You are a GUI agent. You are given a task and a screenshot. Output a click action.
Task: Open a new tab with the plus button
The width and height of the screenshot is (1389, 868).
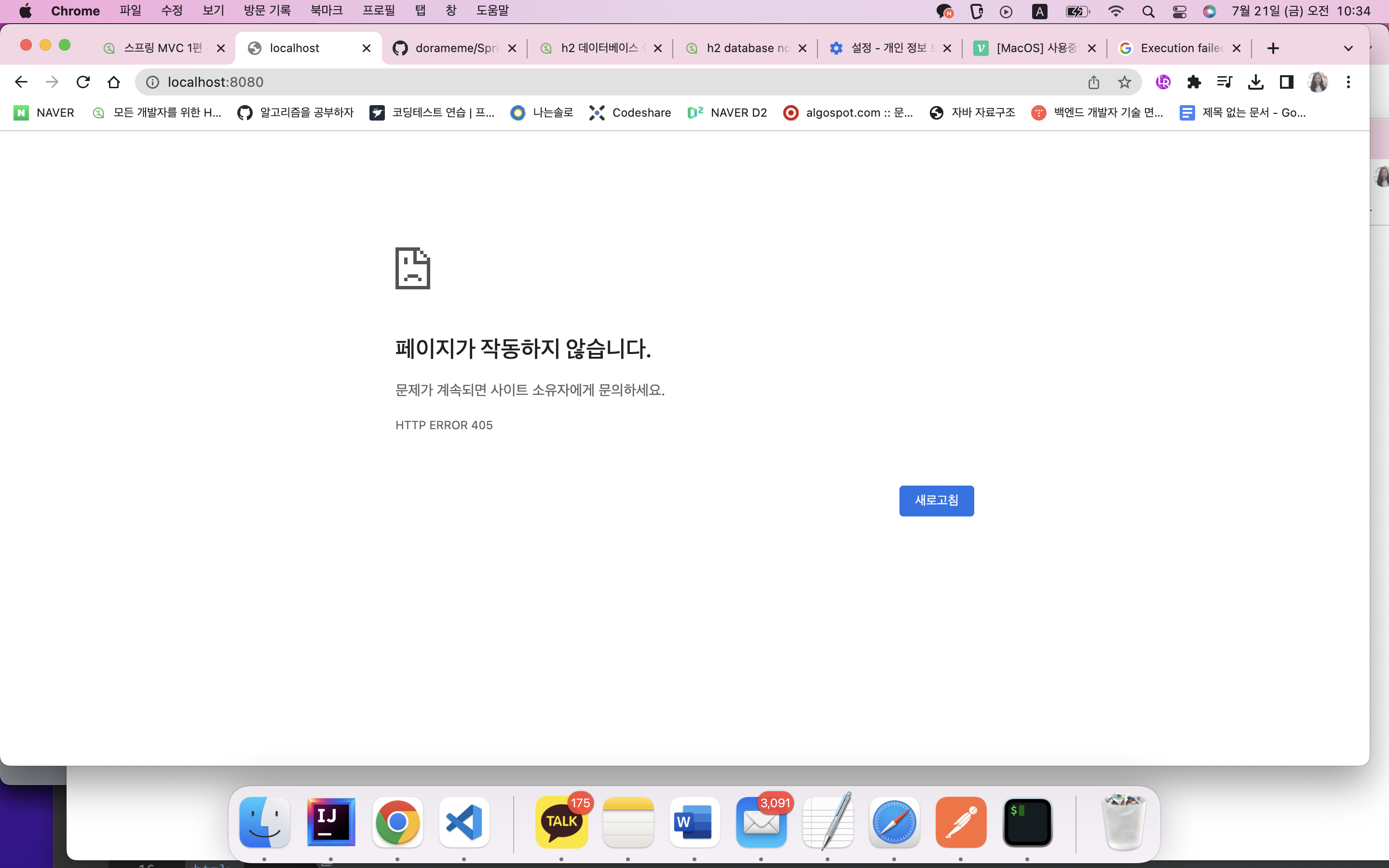point(1273,48)
